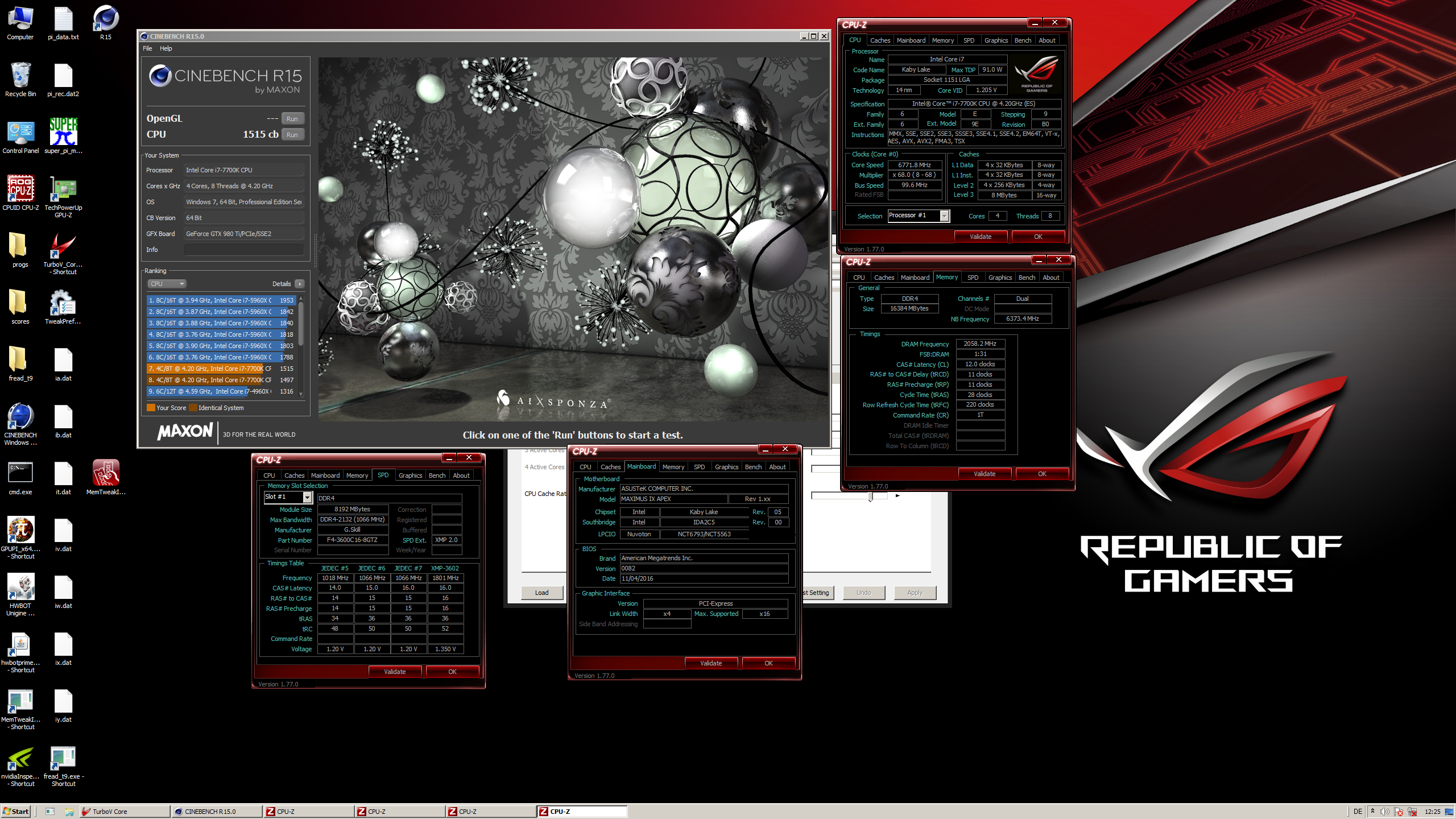
Task: Run the CPU test in Cinebench
Action: pos(292,135)
